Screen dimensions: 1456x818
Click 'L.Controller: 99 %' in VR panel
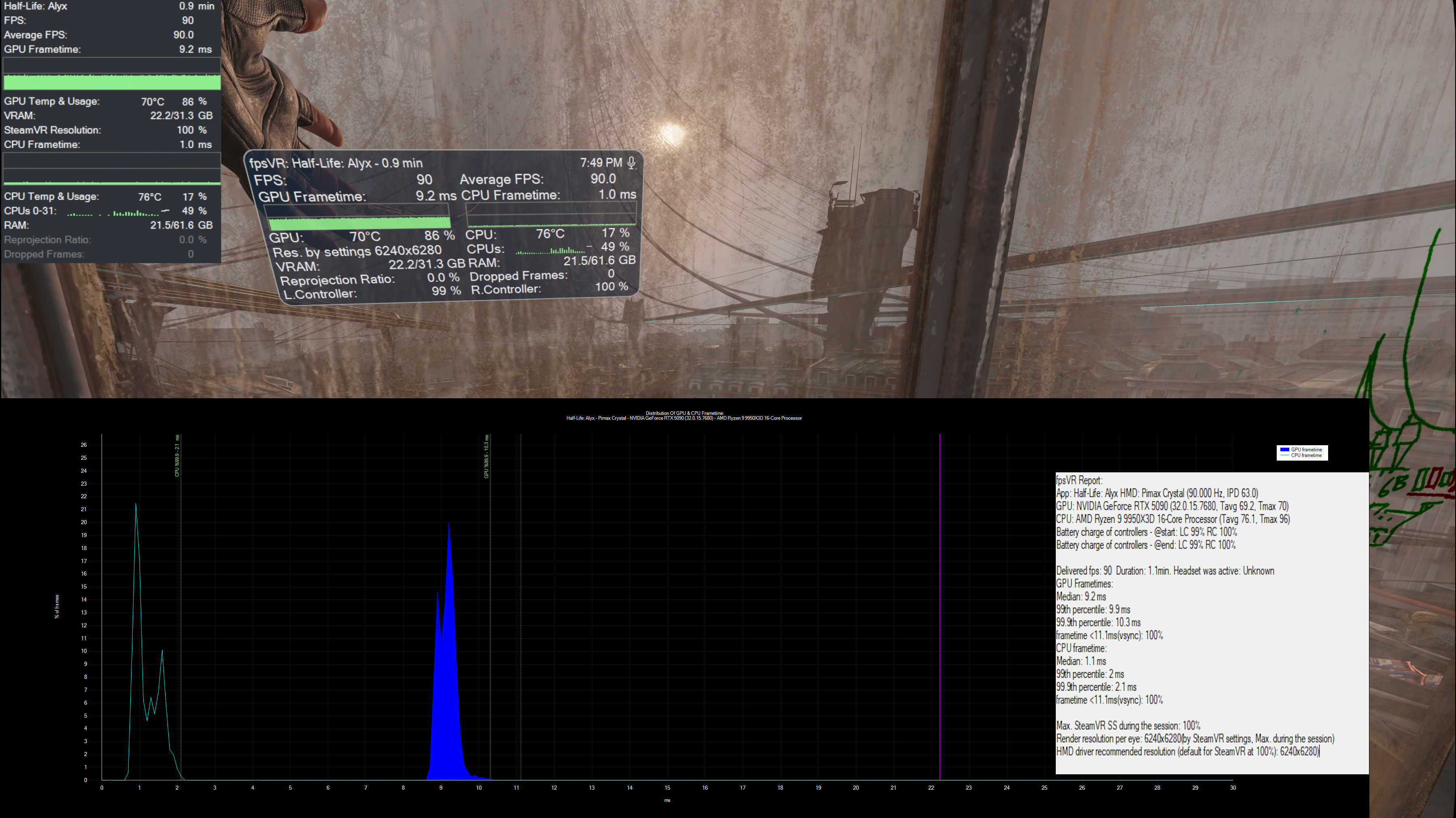(372, 293)
